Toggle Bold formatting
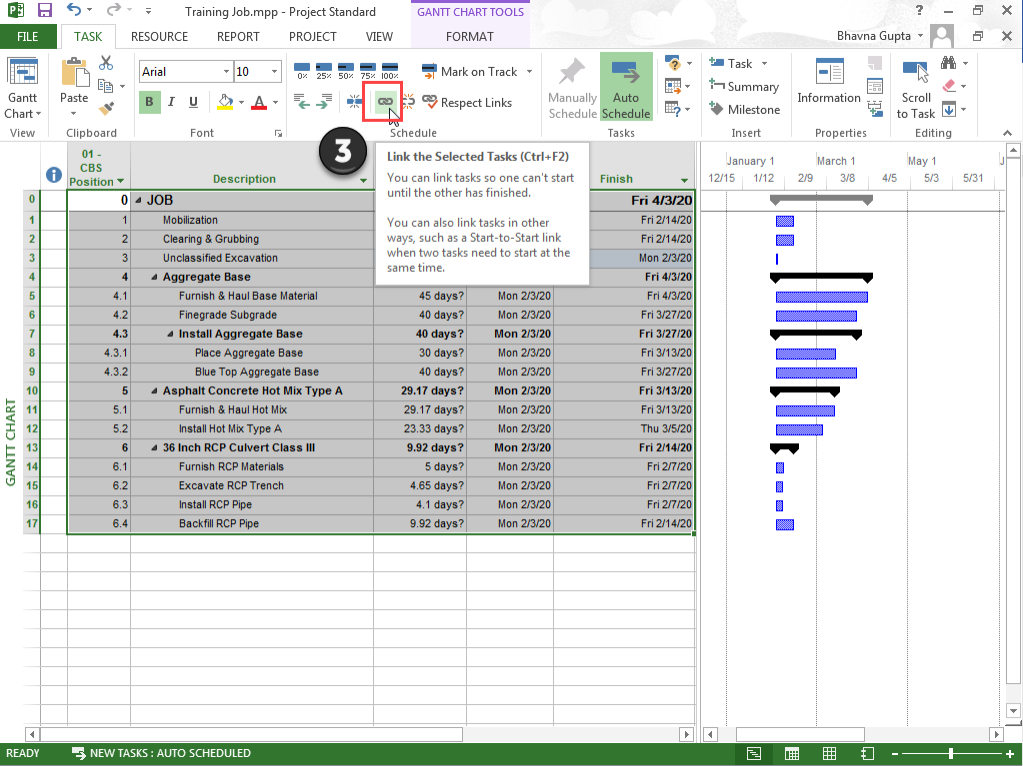Image resolution: width=1023 pixels, height=766 pixels. pos(150,102)
